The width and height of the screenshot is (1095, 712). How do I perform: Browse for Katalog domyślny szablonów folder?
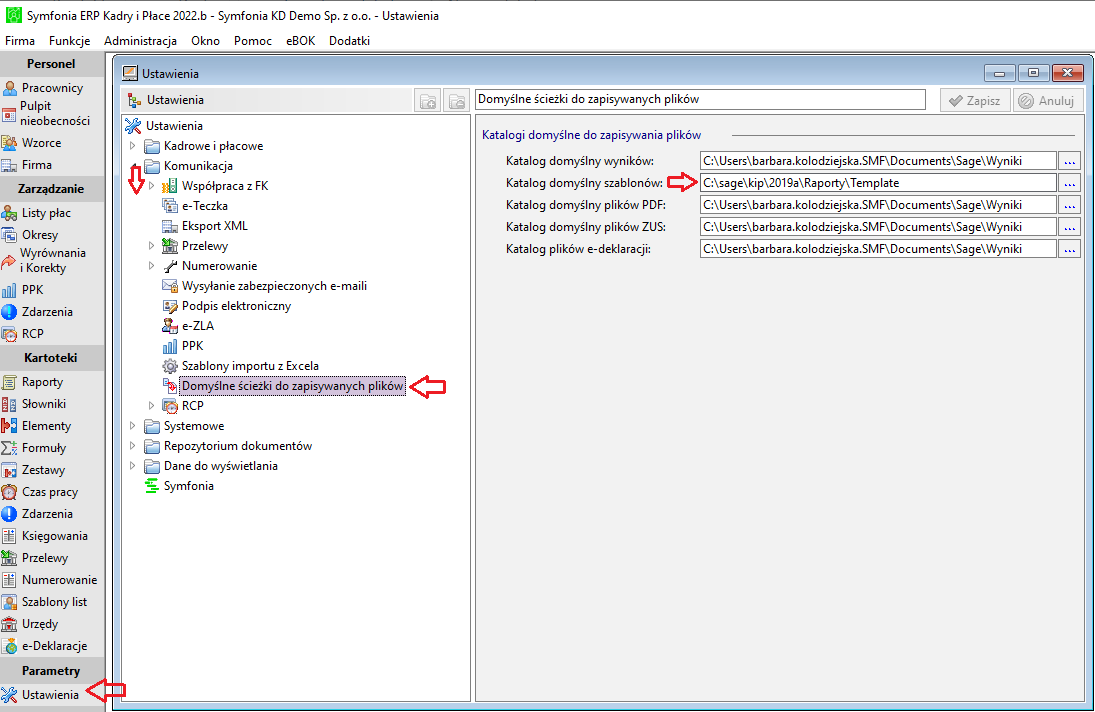1069,183
